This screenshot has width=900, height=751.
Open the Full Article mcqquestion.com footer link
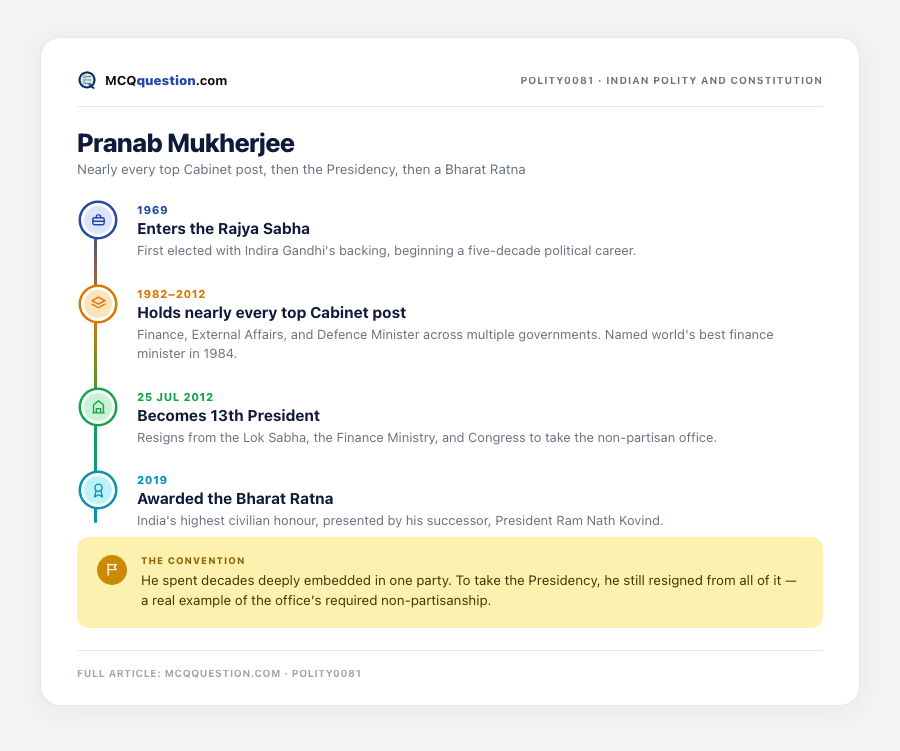(219, 673)
